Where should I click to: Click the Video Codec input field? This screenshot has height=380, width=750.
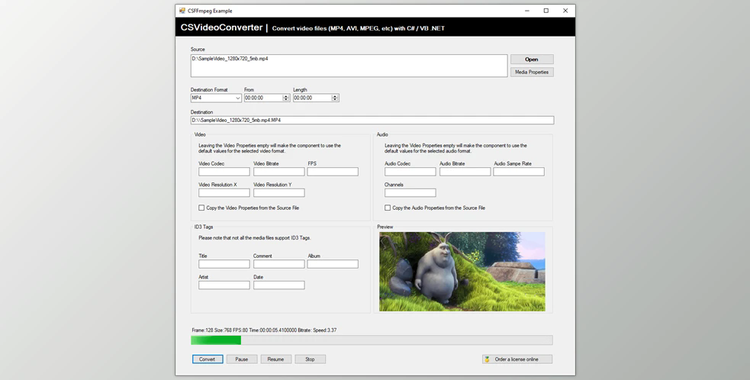pyautogui.click(x=224, y=171)
